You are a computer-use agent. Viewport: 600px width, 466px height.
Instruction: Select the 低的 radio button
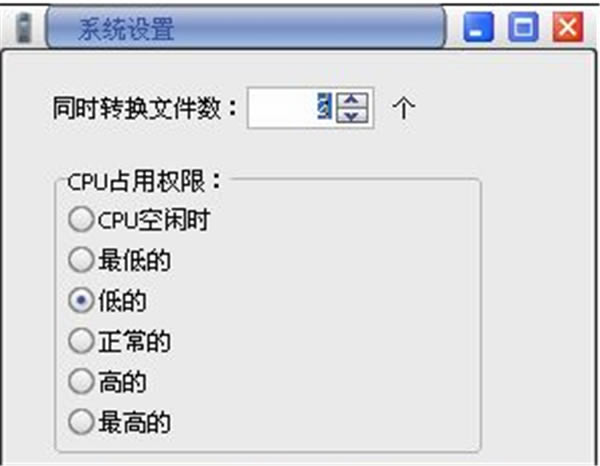81,300
